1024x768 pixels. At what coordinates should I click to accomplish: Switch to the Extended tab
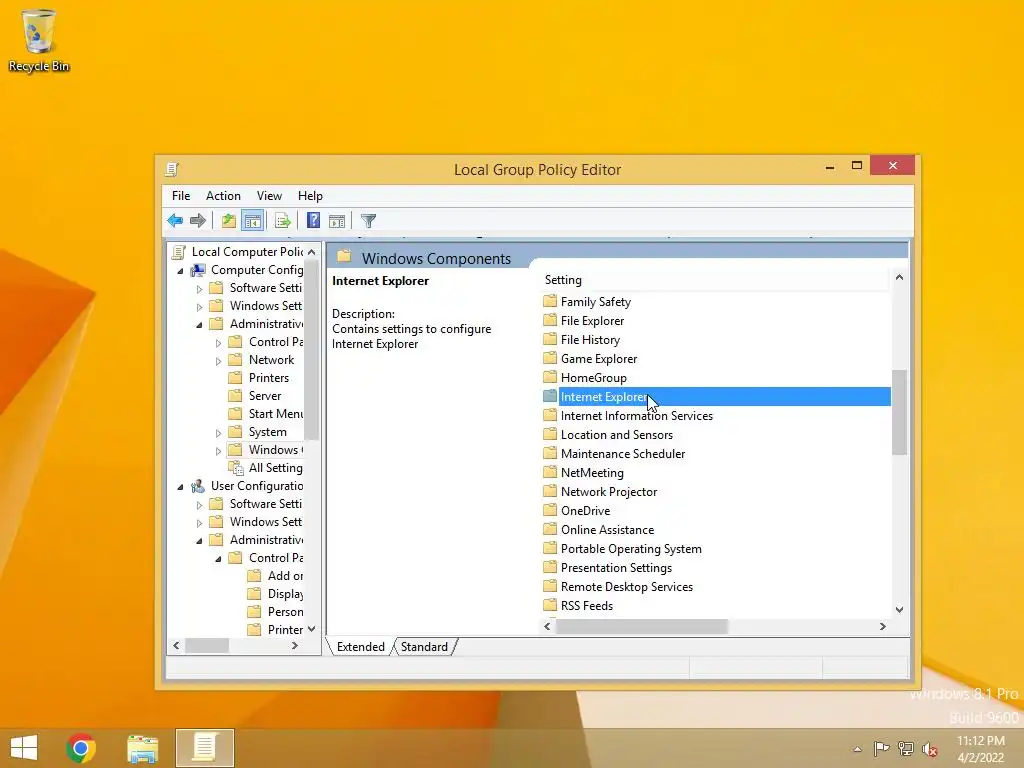(360, 647)
